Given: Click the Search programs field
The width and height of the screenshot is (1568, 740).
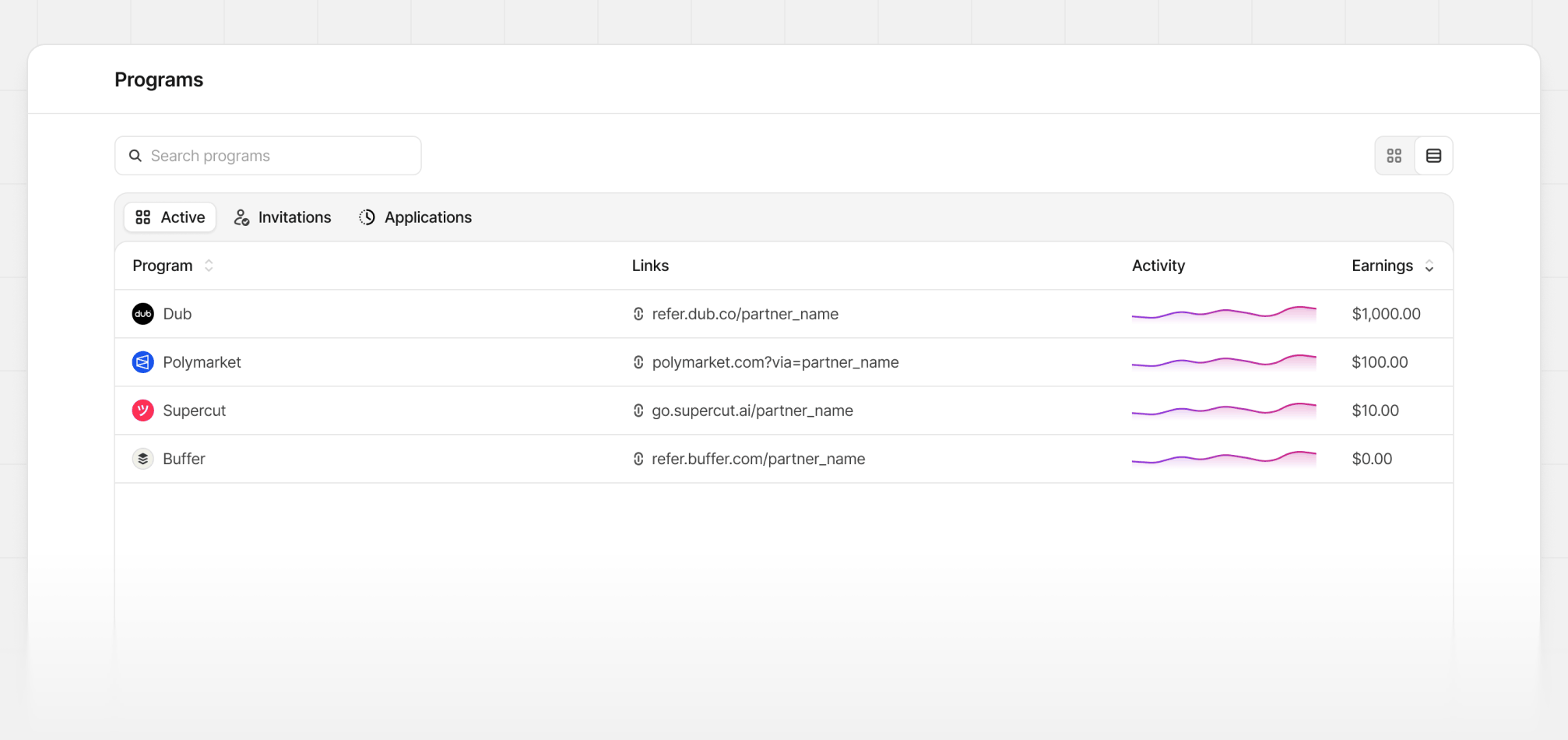Looking at the screenshot, I should pos(268,156).
